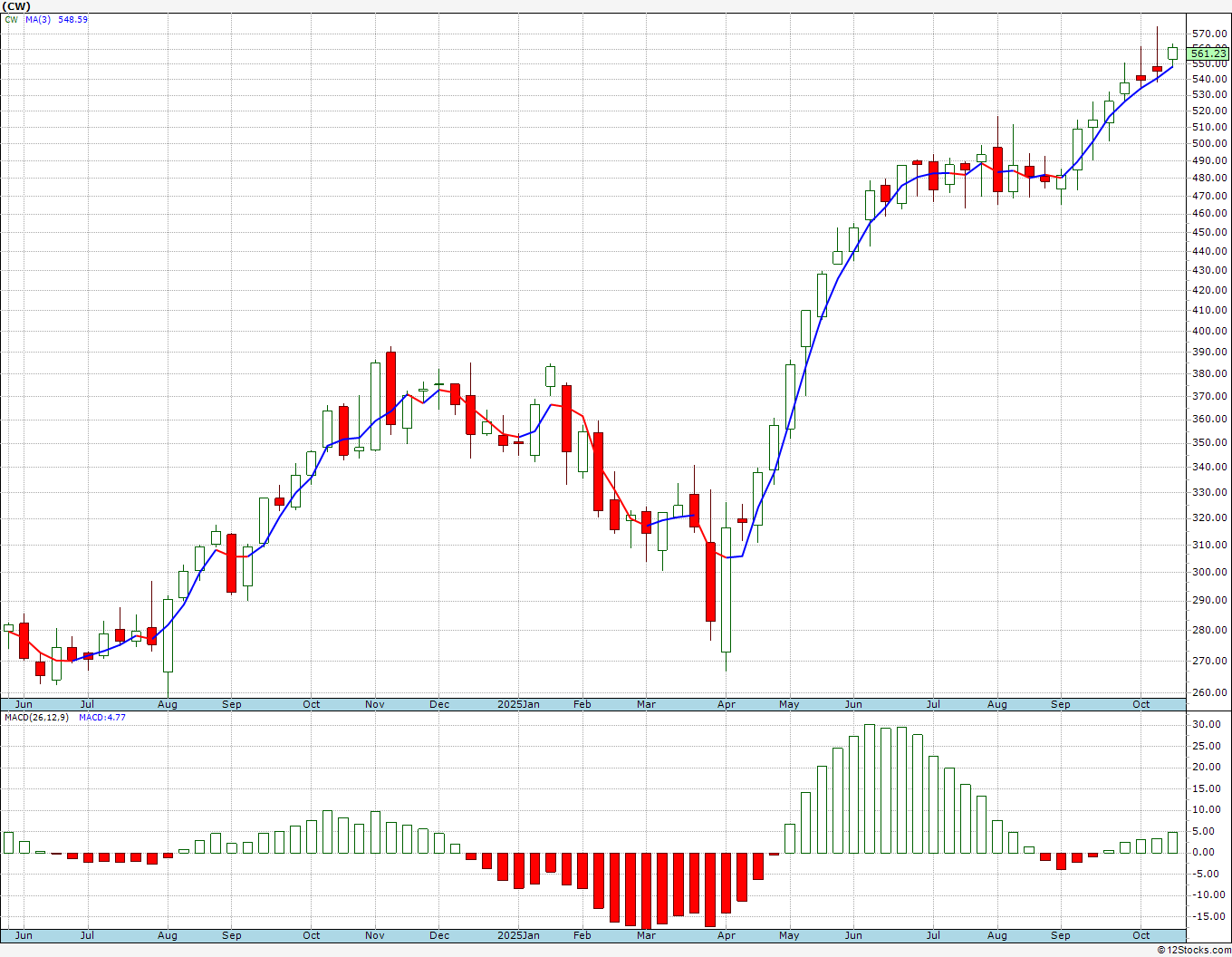The image size is (1232, 957).
Task: Select the 540.00 price axis label
Action: (1209, 80)
